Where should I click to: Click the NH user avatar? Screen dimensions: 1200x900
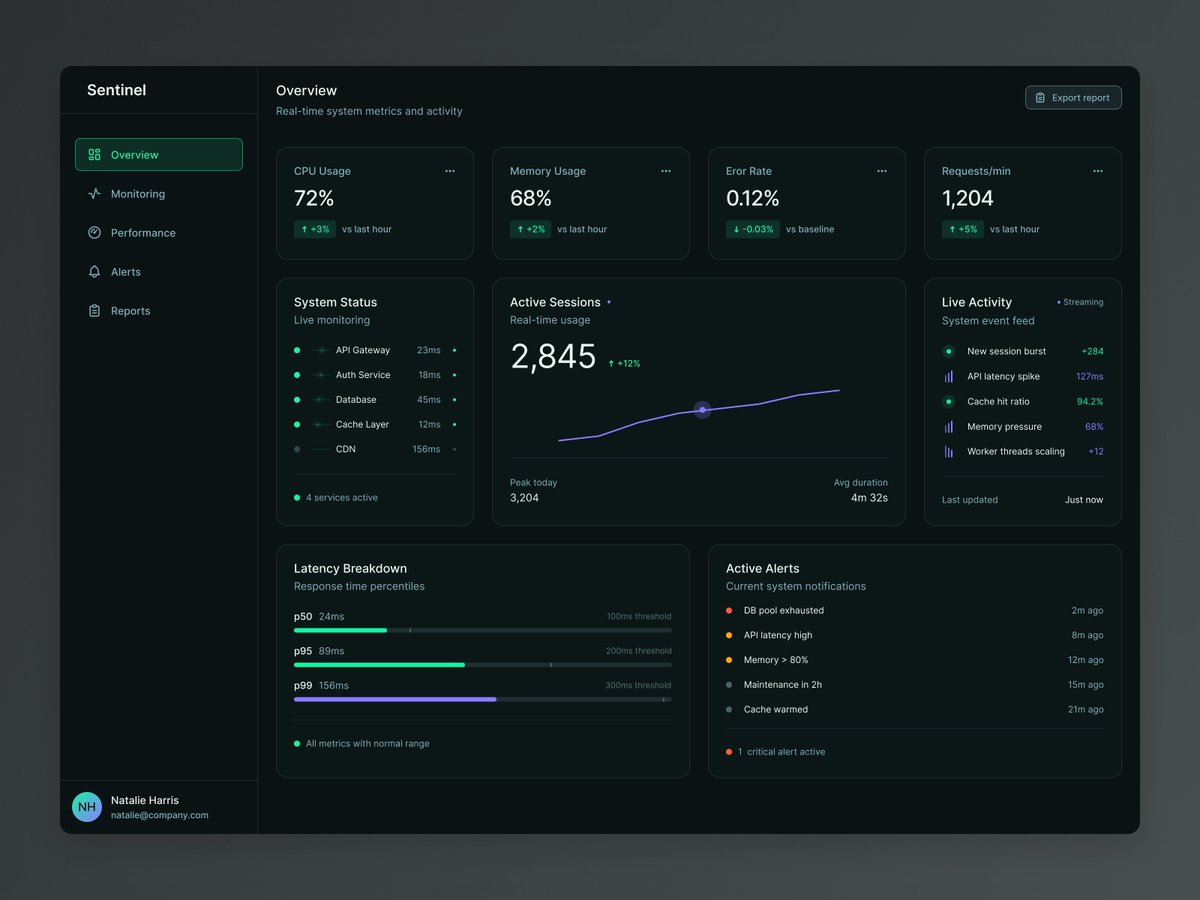click(87, 807)
